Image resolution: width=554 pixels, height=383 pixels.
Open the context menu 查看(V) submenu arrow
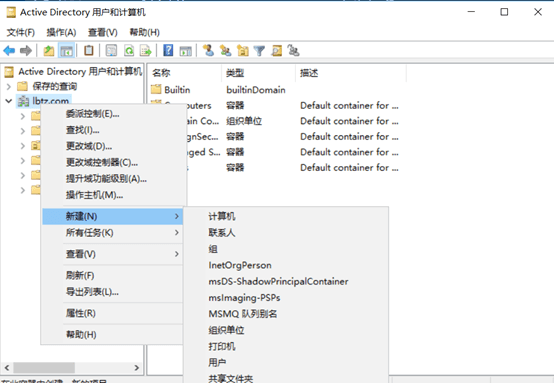[177, 254]
